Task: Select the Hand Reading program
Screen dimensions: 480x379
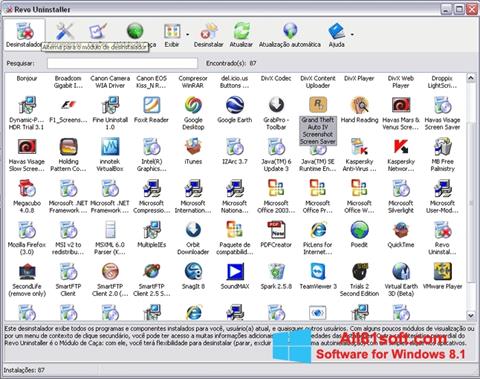Action: [x=359, y=109]
